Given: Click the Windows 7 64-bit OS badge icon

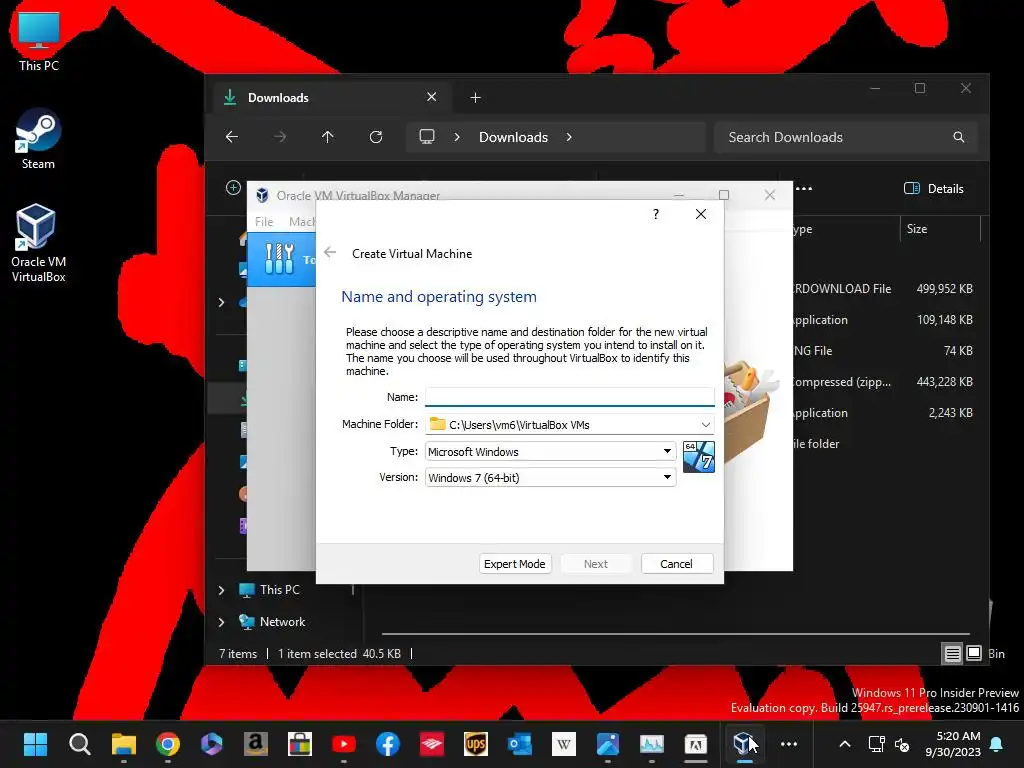Looking at the screenshot, I should coord(699,457).
